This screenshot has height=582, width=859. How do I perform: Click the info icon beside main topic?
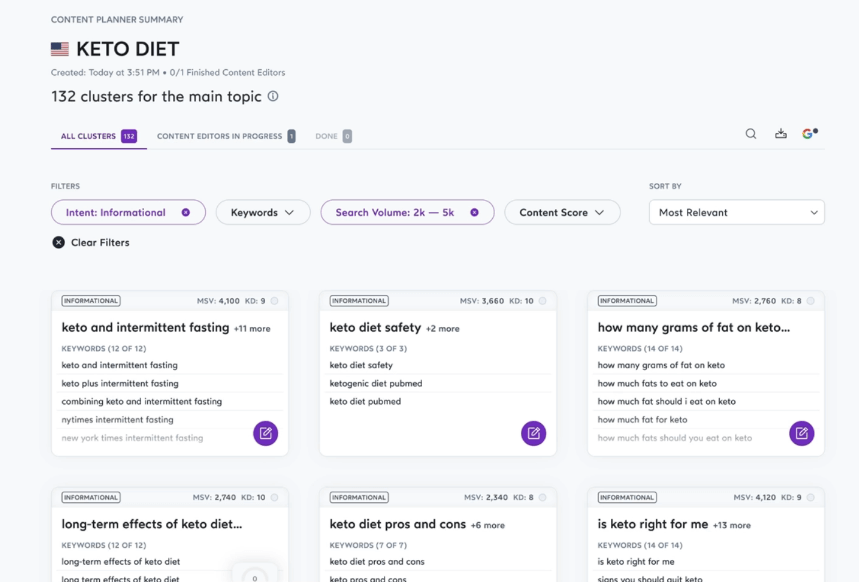[x=273, y=96]
